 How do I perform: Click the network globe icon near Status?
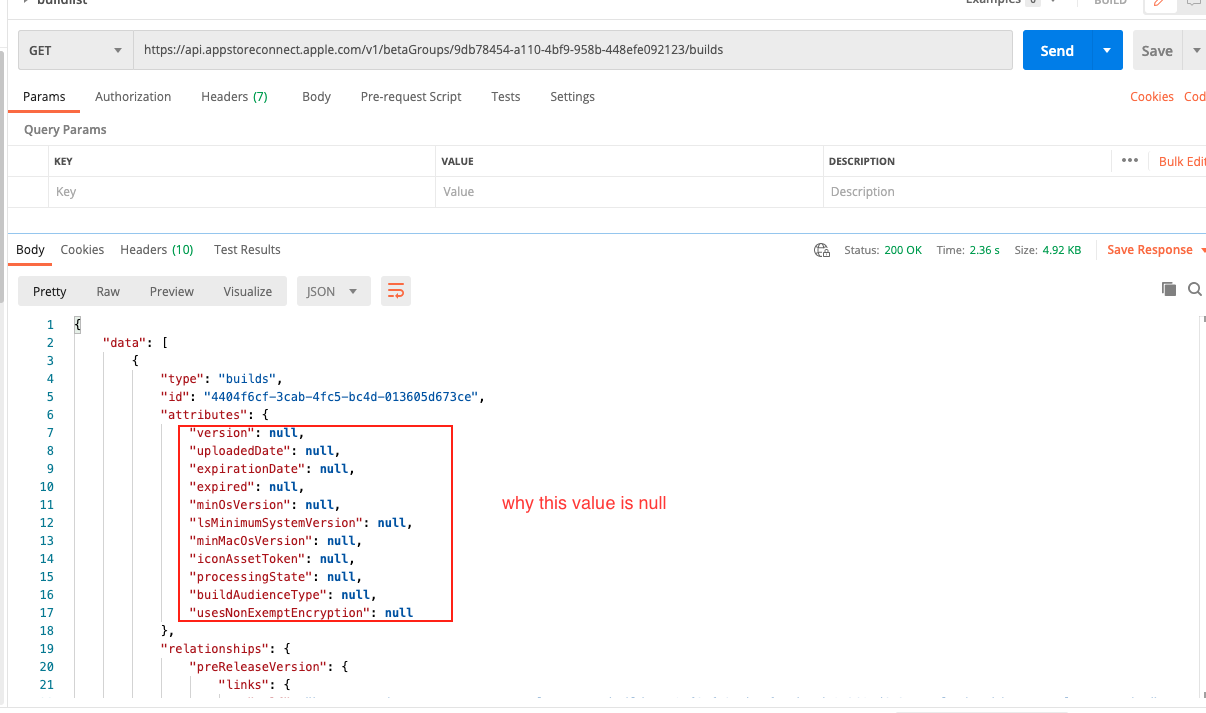point(822,250)
